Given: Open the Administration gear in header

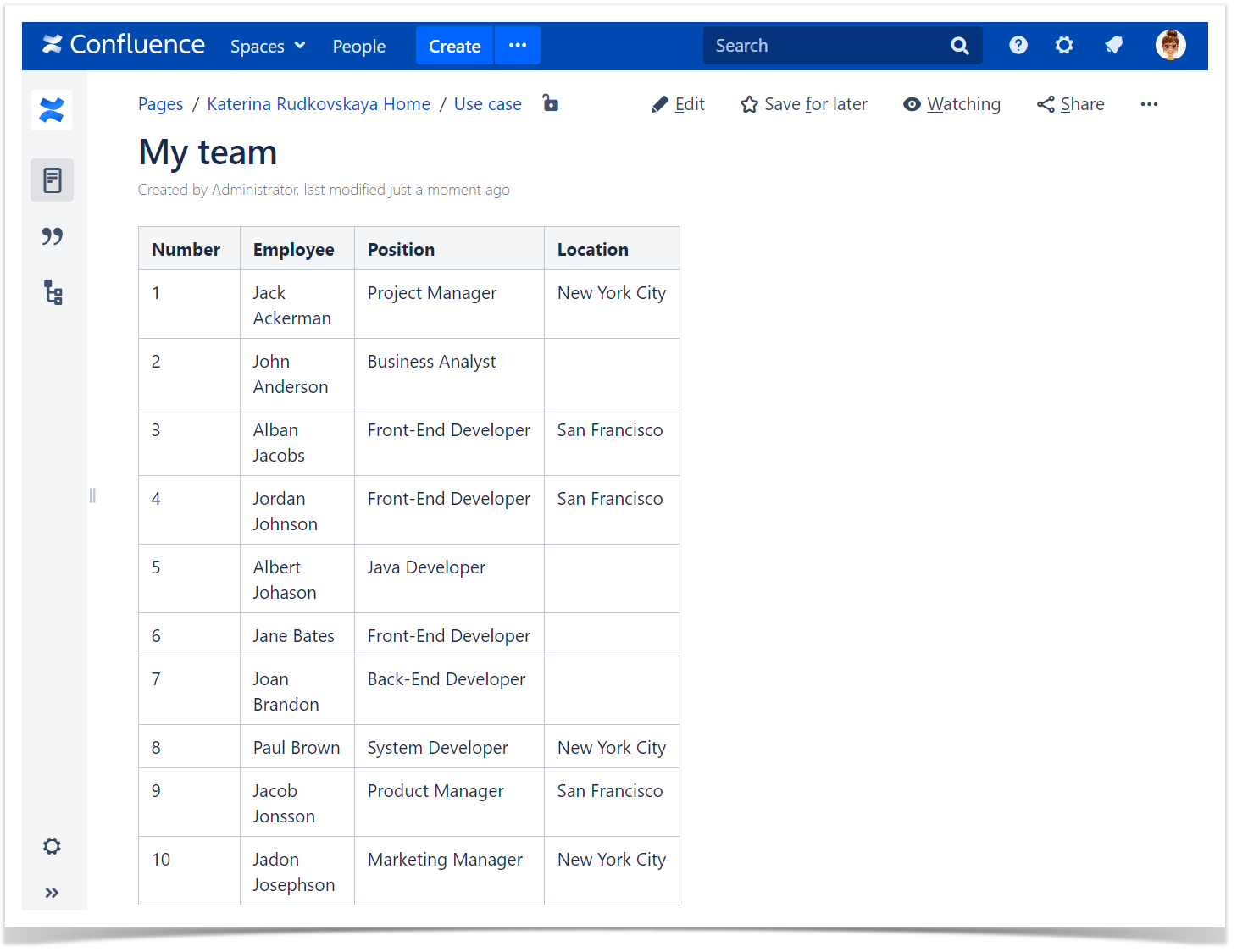Looking at the screenshot, I should pyautogui.click(x=1064, y=46).
